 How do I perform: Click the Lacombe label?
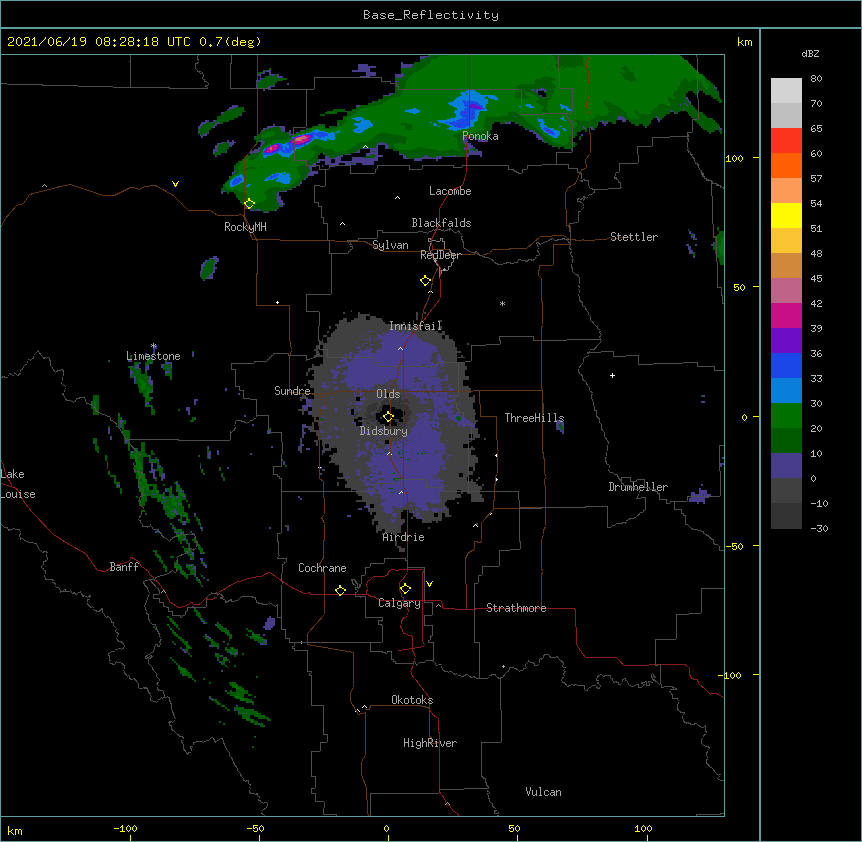pyautogui.click(x=450, y=191)
